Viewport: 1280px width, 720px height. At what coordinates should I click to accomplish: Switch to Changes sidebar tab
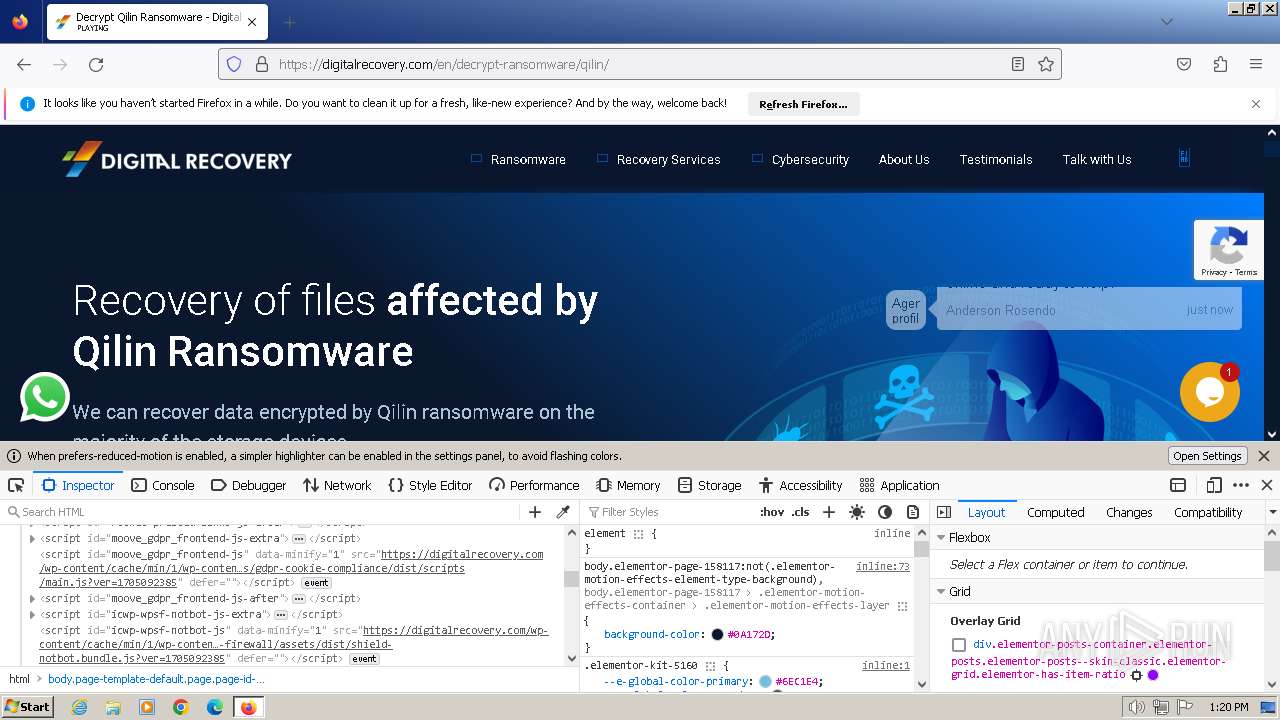pos(1129,512)
